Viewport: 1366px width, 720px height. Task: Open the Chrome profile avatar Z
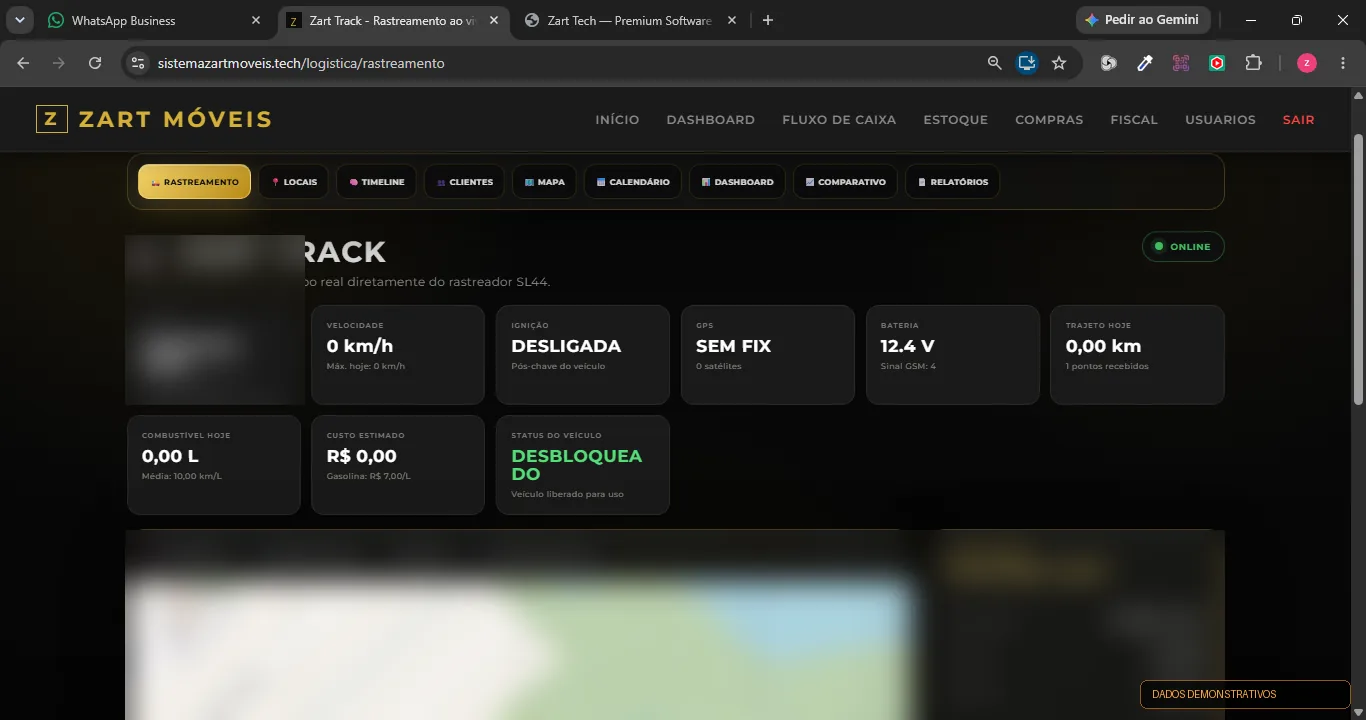(1307, 63)
